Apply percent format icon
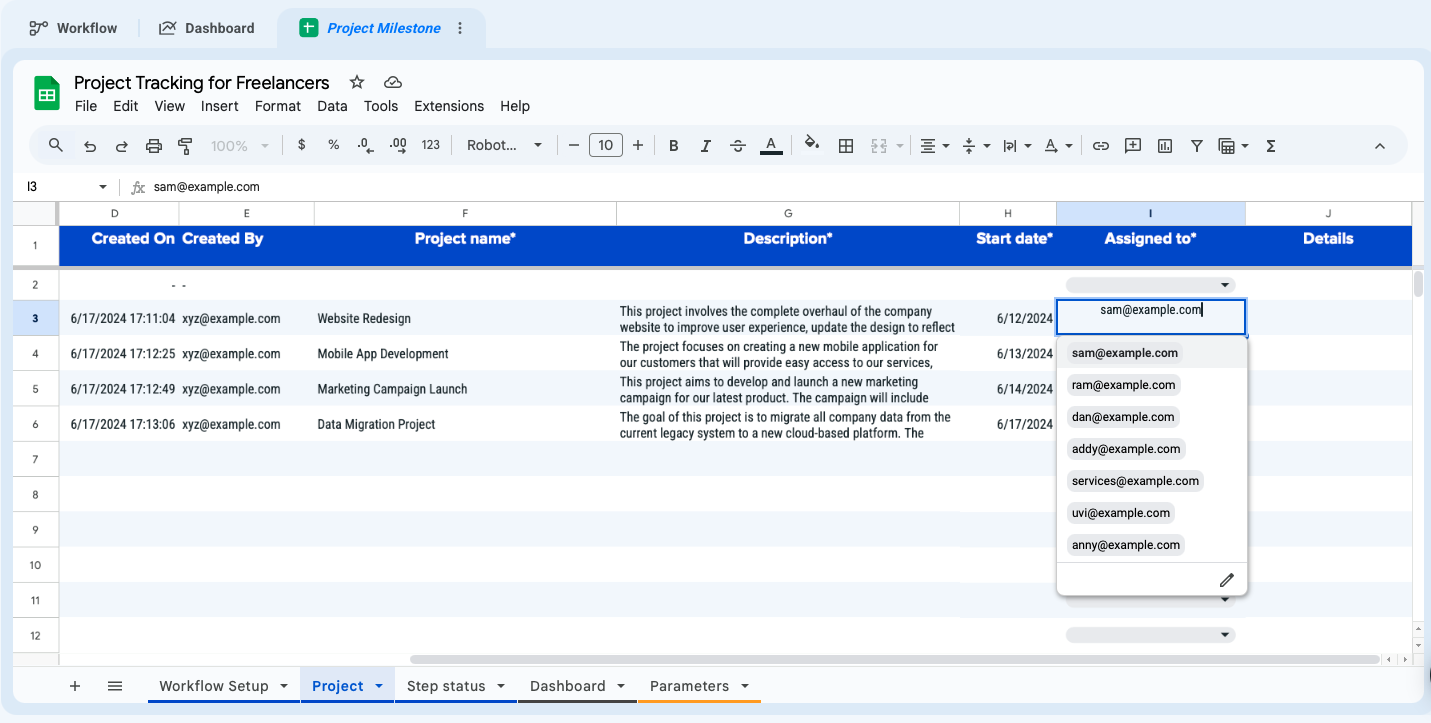Screen dimensions: 1431x723 click(x=334, y=145)
